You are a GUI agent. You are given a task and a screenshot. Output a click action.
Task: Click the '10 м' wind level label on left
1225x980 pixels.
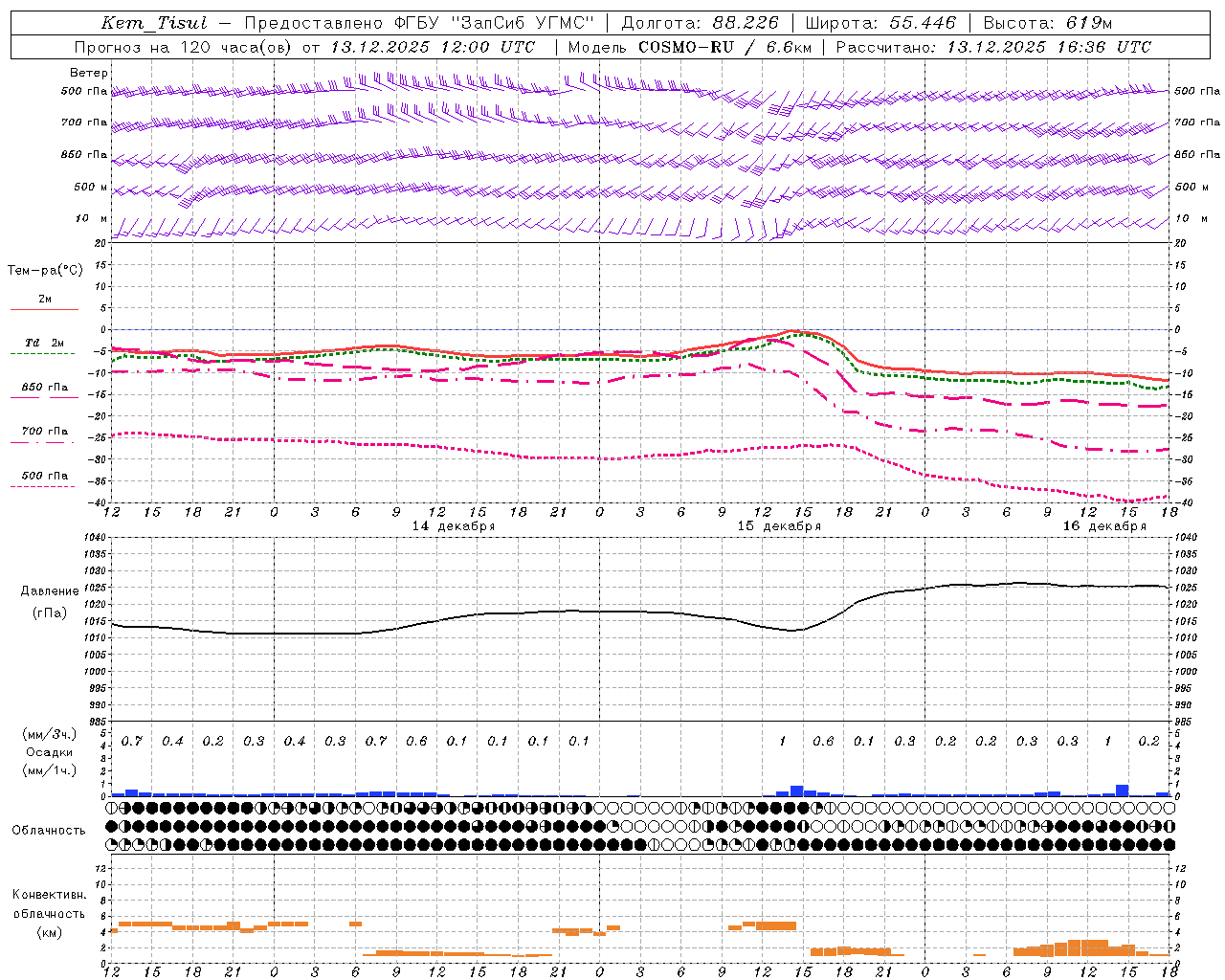click(x=92, y=219)
